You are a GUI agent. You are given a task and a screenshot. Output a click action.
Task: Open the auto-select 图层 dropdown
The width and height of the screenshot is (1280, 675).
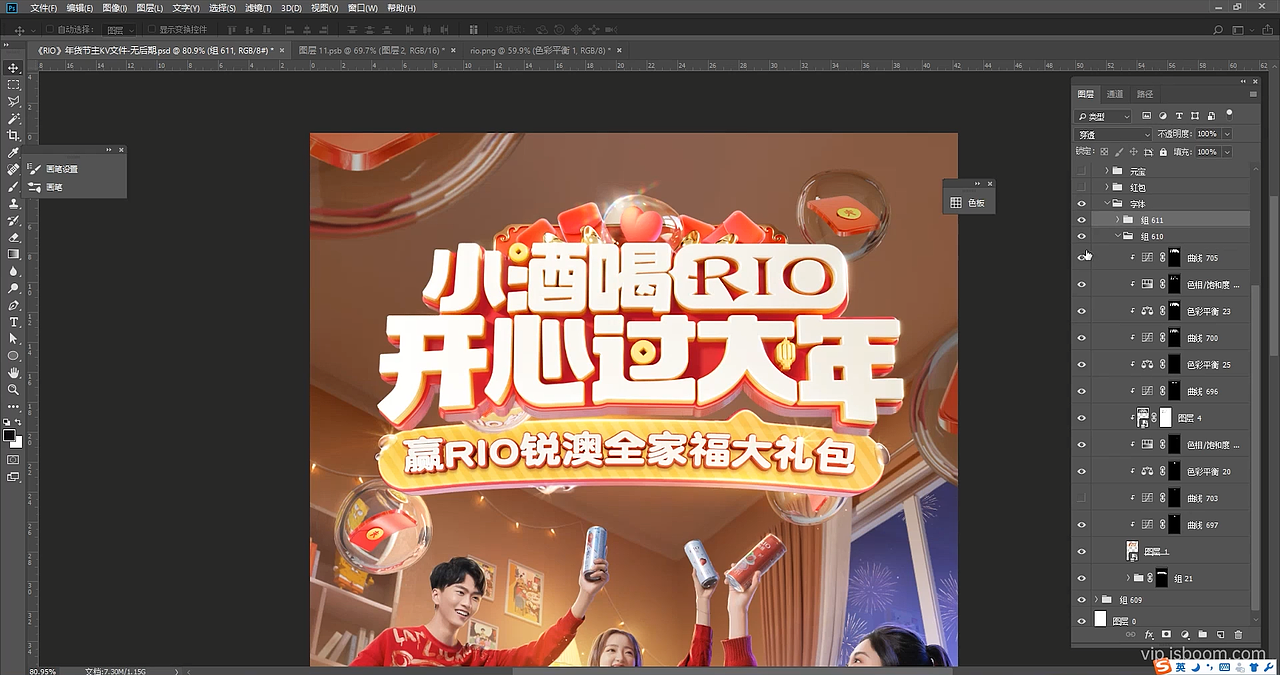point(120,31)
